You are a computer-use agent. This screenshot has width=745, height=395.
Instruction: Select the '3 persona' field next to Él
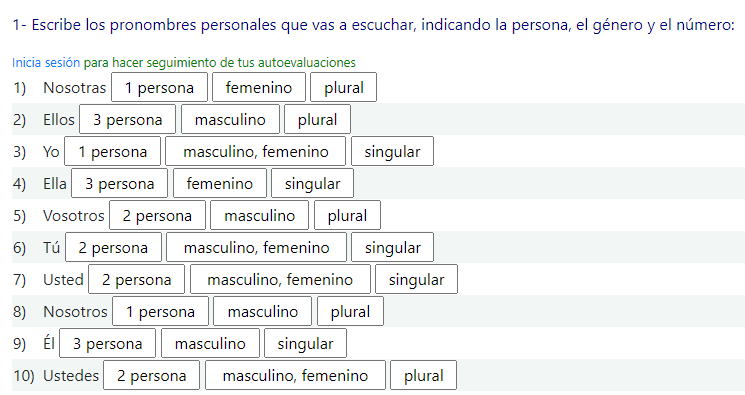[108, 343]
